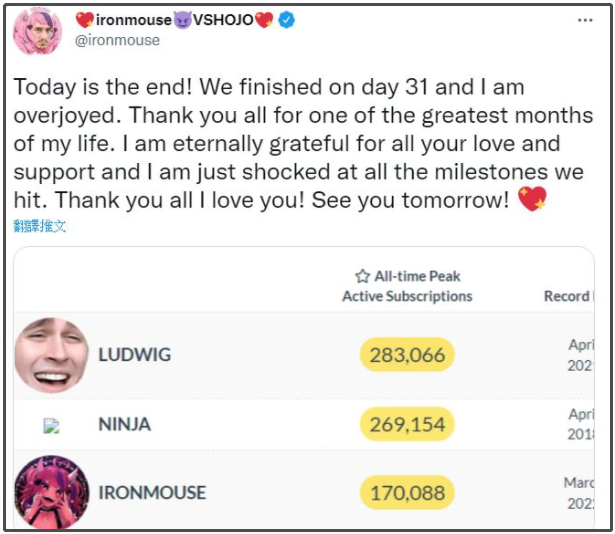Click the Record column header
This screenshot has width=615, height=534.
coord(566,296)
